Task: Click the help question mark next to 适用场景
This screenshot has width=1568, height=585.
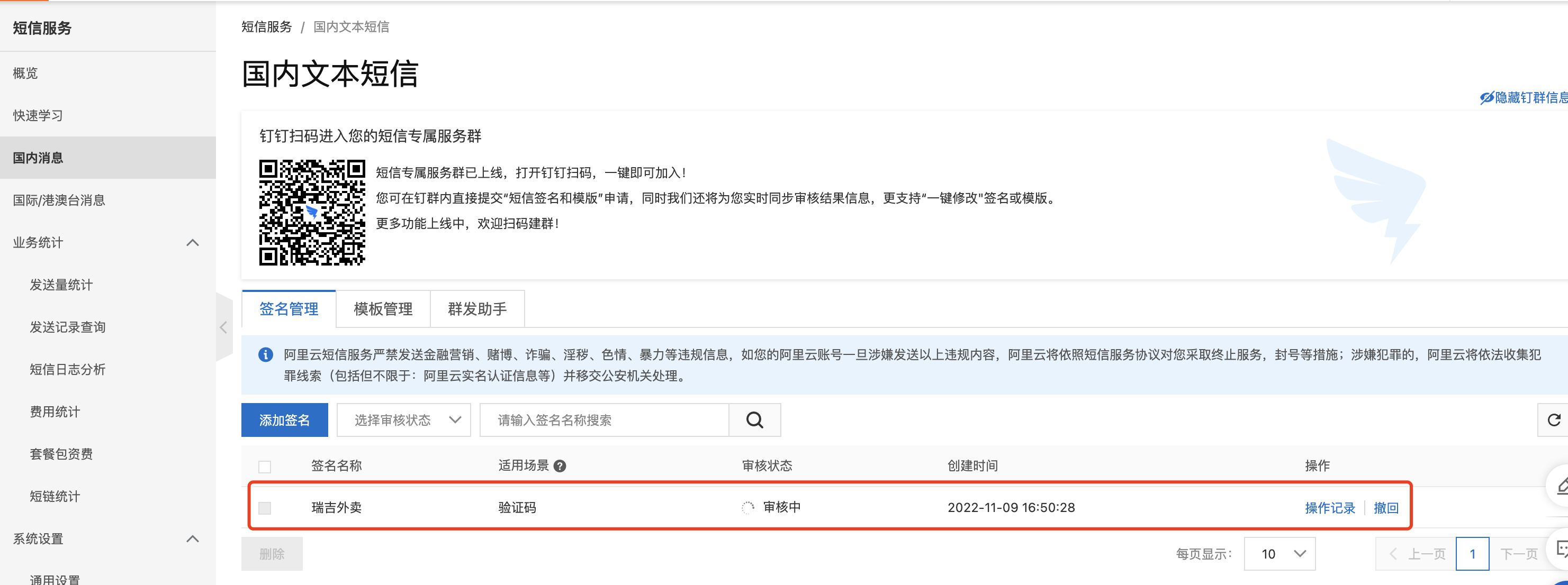Action: 560,466
